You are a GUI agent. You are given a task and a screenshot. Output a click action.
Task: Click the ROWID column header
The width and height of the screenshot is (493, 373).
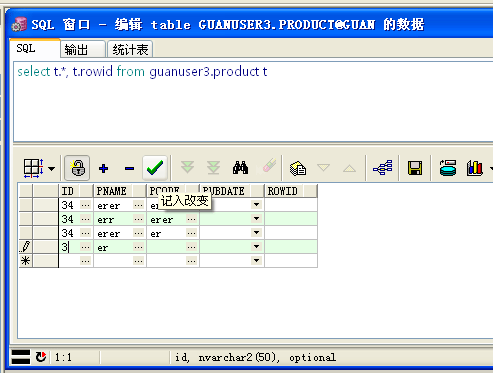(291, 191)
